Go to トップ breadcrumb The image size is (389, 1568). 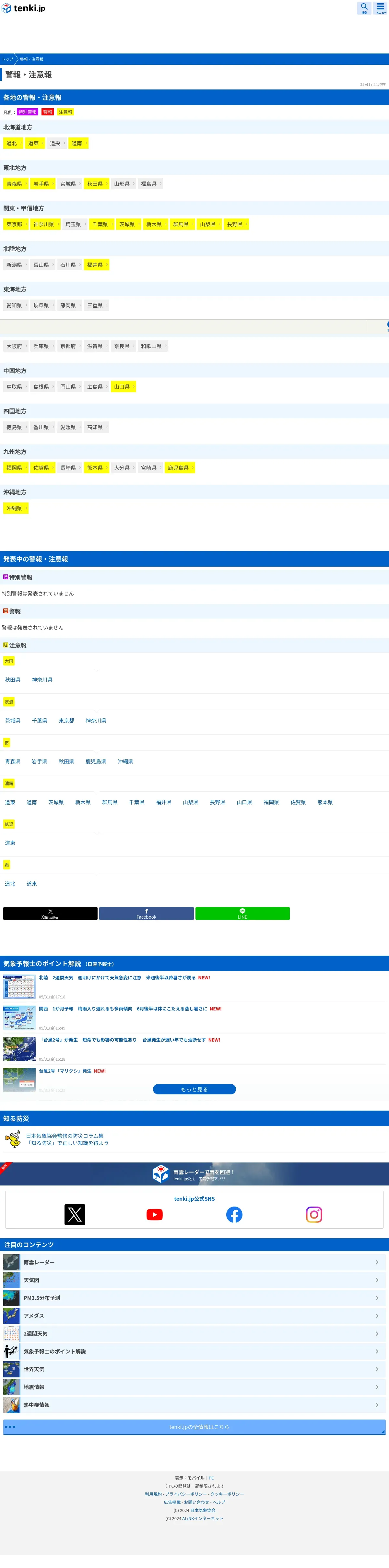tap(7, 59)
